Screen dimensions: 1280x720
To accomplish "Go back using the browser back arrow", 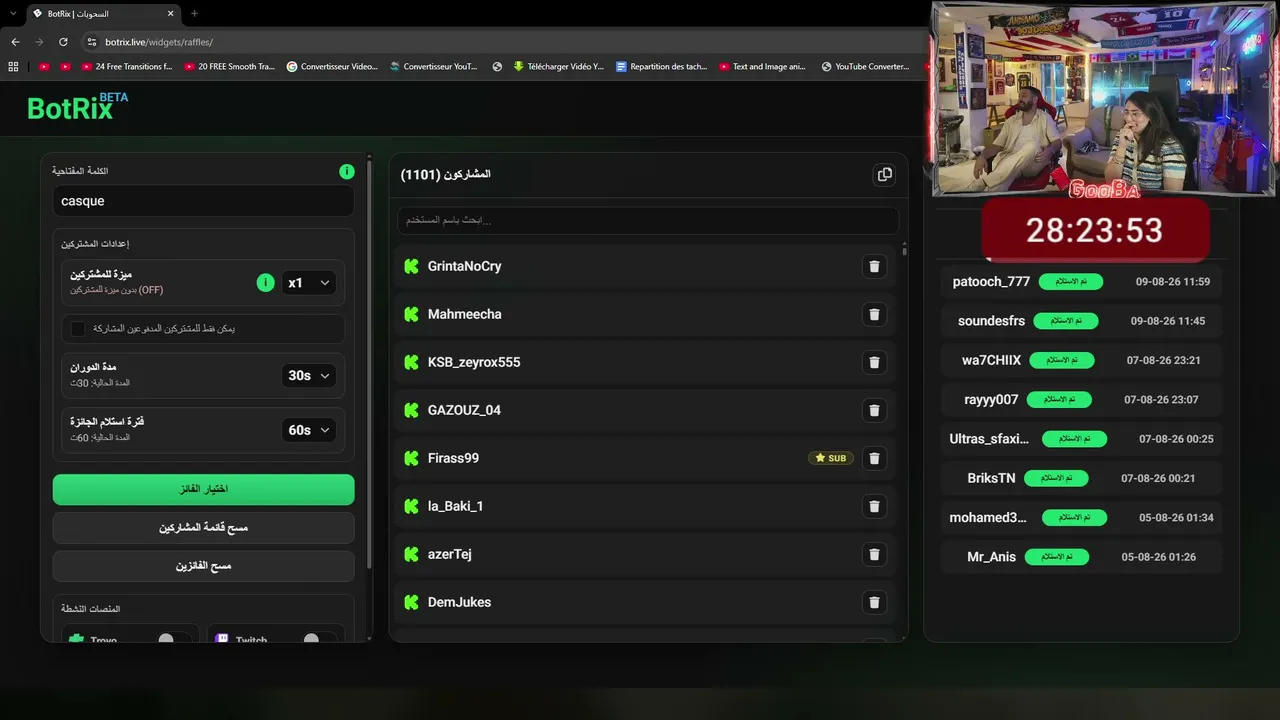I will click(15, 42).
